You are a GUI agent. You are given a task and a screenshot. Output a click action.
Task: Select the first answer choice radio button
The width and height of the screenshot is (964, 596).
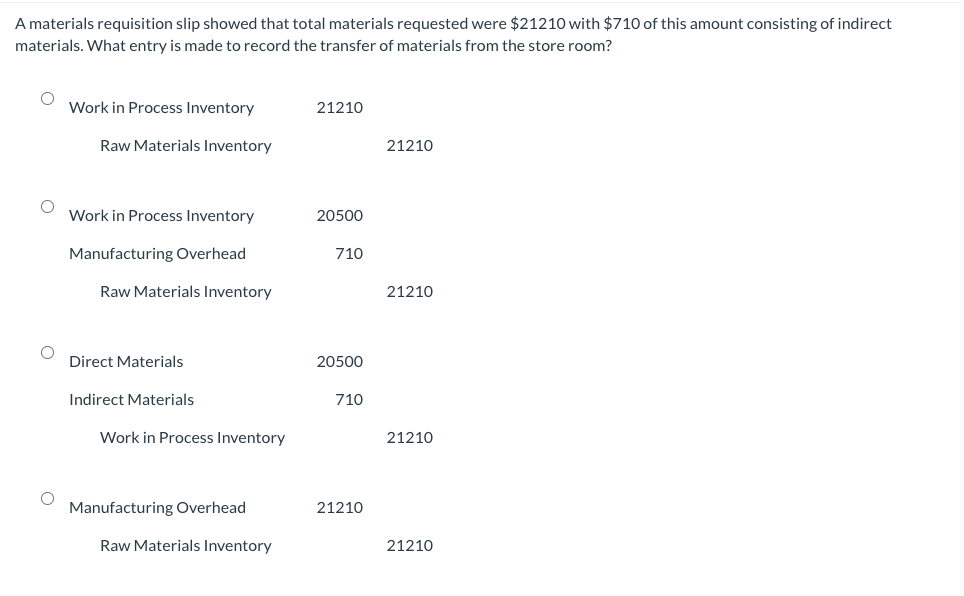click(47, 98)
